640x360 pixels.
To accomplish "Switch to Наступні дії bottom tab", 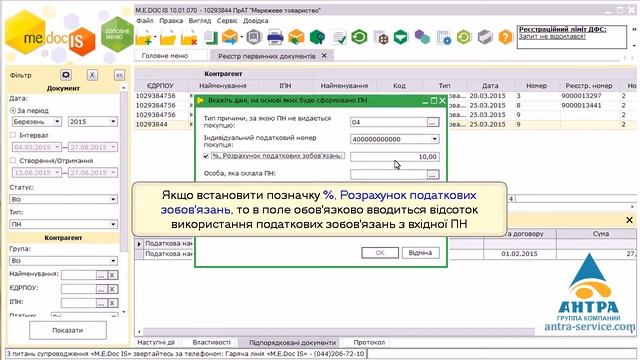I will pyautogui.click(x=156, y=342).
